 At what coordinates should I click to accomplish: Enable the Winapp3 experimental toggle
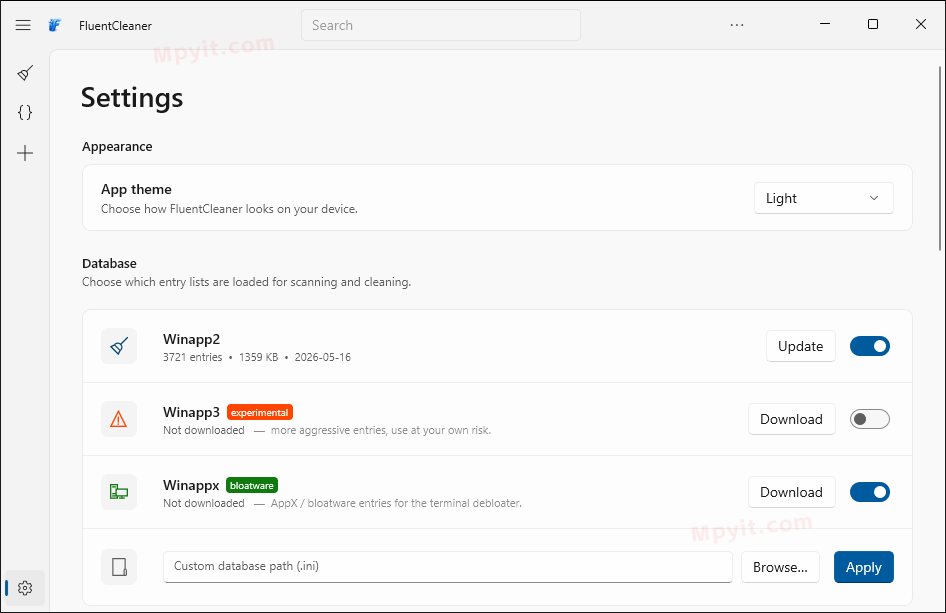click(x=870, y=419)
